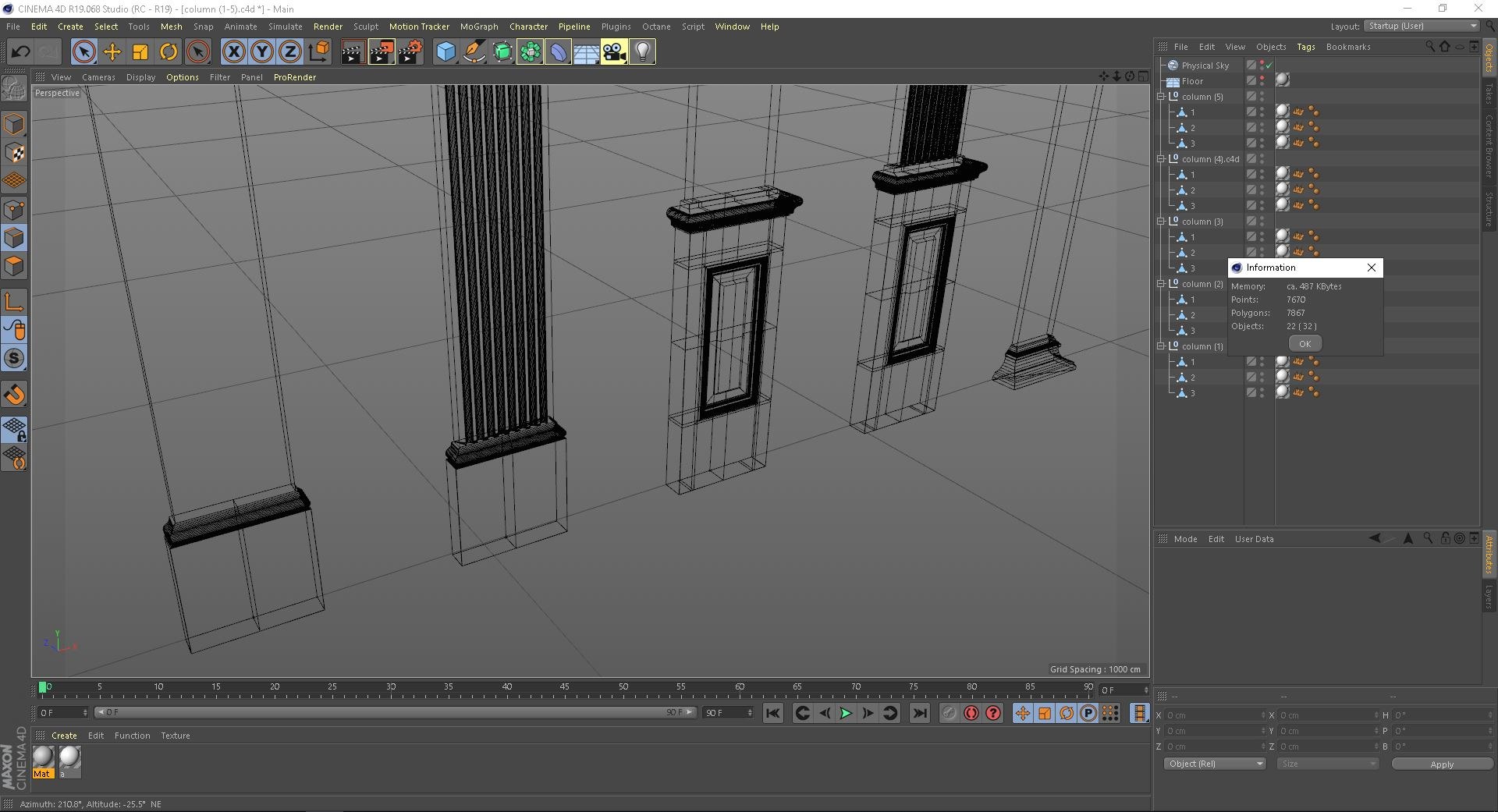Open the spline Pen tool
Screen dimensions: 1498x812
(x=474, y=52)
